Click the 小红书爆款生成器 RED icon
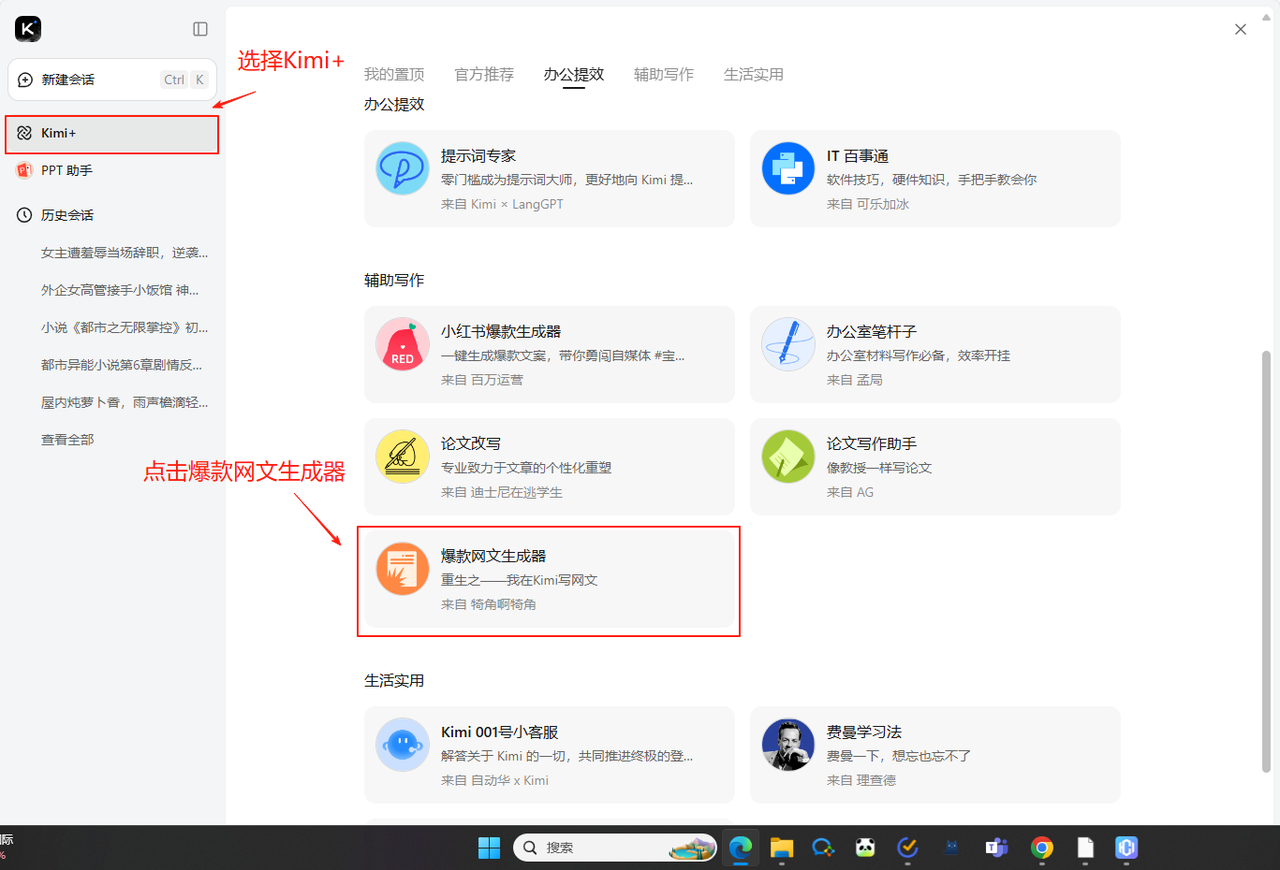Screen dimensions: 1280x870 402,343
